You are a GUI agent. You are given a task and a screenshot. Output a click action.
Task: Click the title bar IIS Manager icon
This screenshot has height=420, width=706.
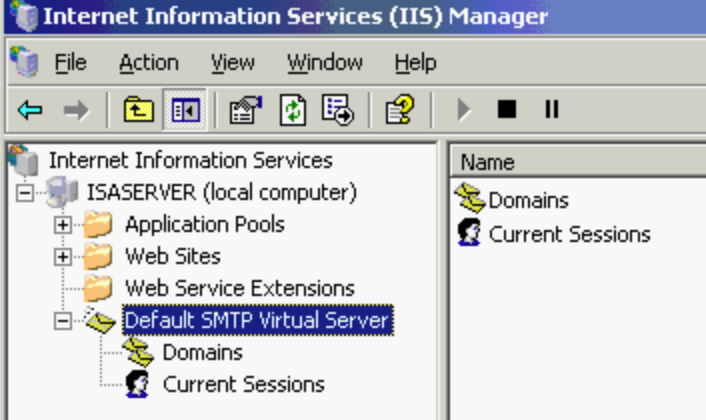(x=23, y=15)
